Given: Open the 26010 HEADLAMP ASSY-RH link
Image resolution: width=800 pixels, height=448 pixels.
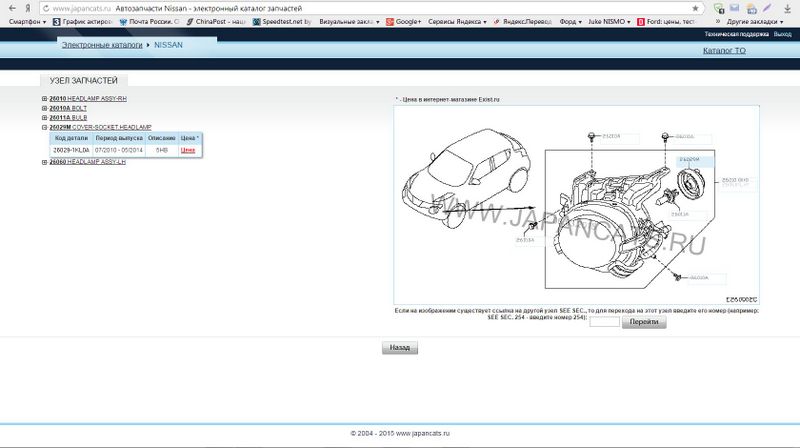Looking at the screenshot, I should click(x=88, y=98).
